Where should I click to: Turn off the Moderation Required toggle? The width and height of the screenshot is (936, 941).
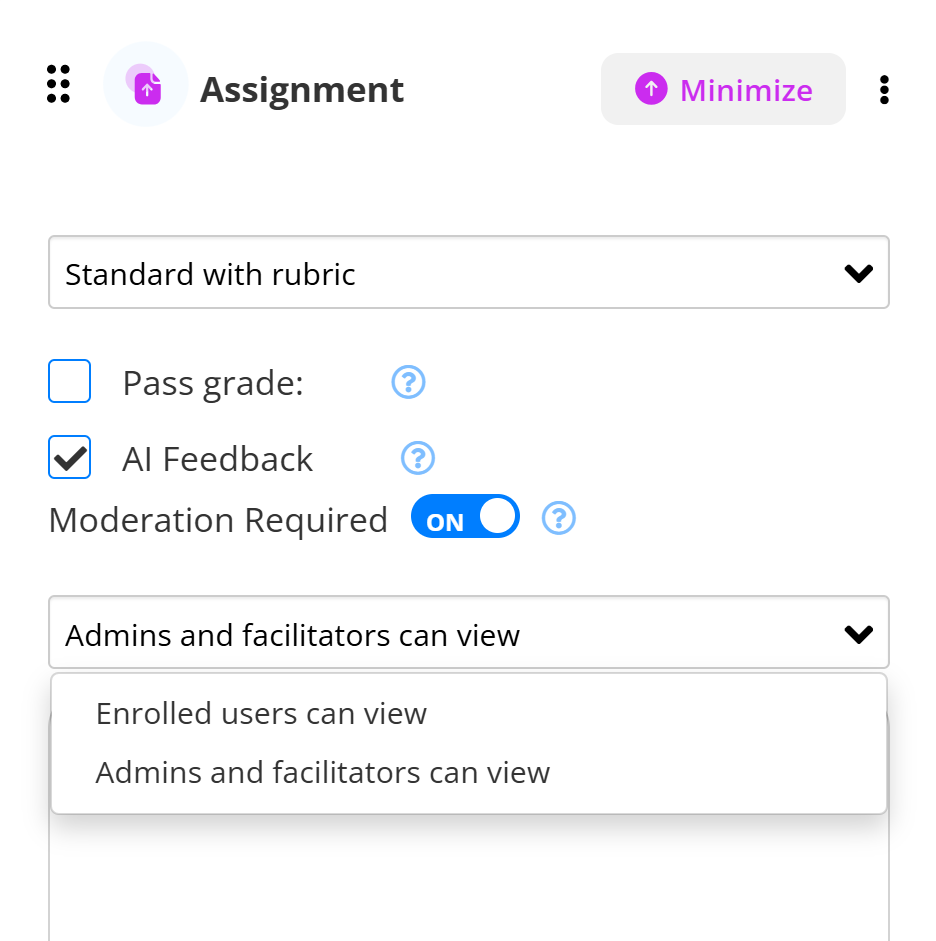click(466, 518)
